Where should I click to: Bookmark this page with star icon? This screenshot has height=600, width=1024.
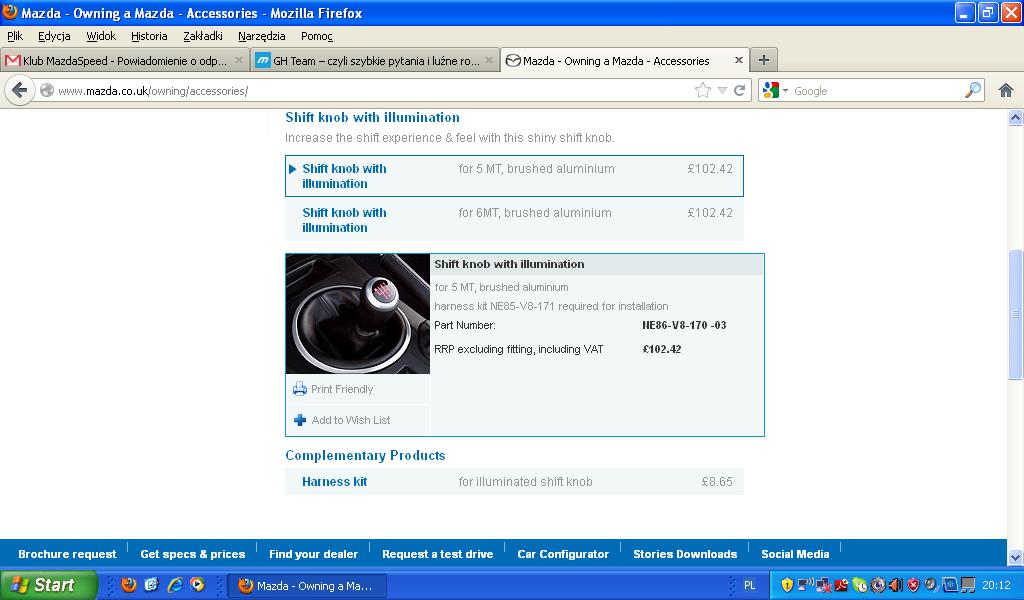703,90
